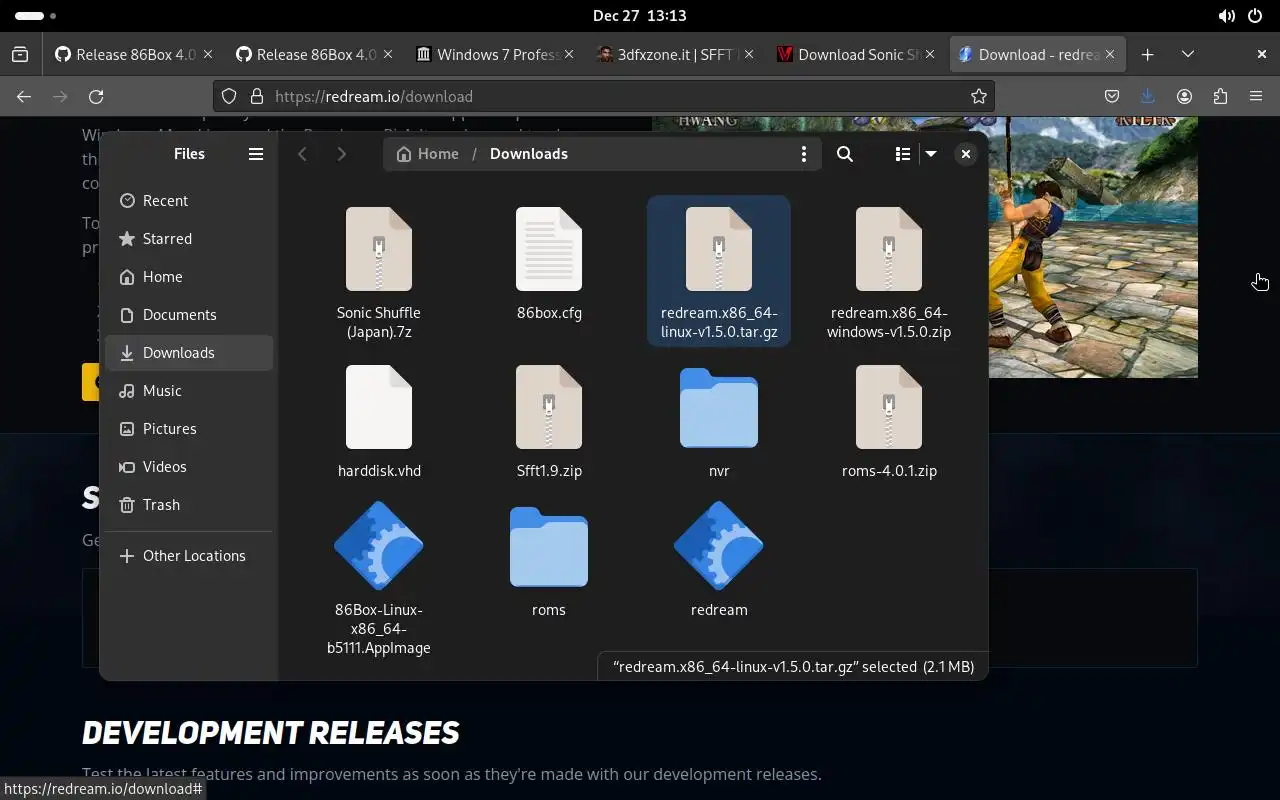The height and width of the screenshot is (800, 1280).
Task: Go back in browser history
Action: pos(24,97)
